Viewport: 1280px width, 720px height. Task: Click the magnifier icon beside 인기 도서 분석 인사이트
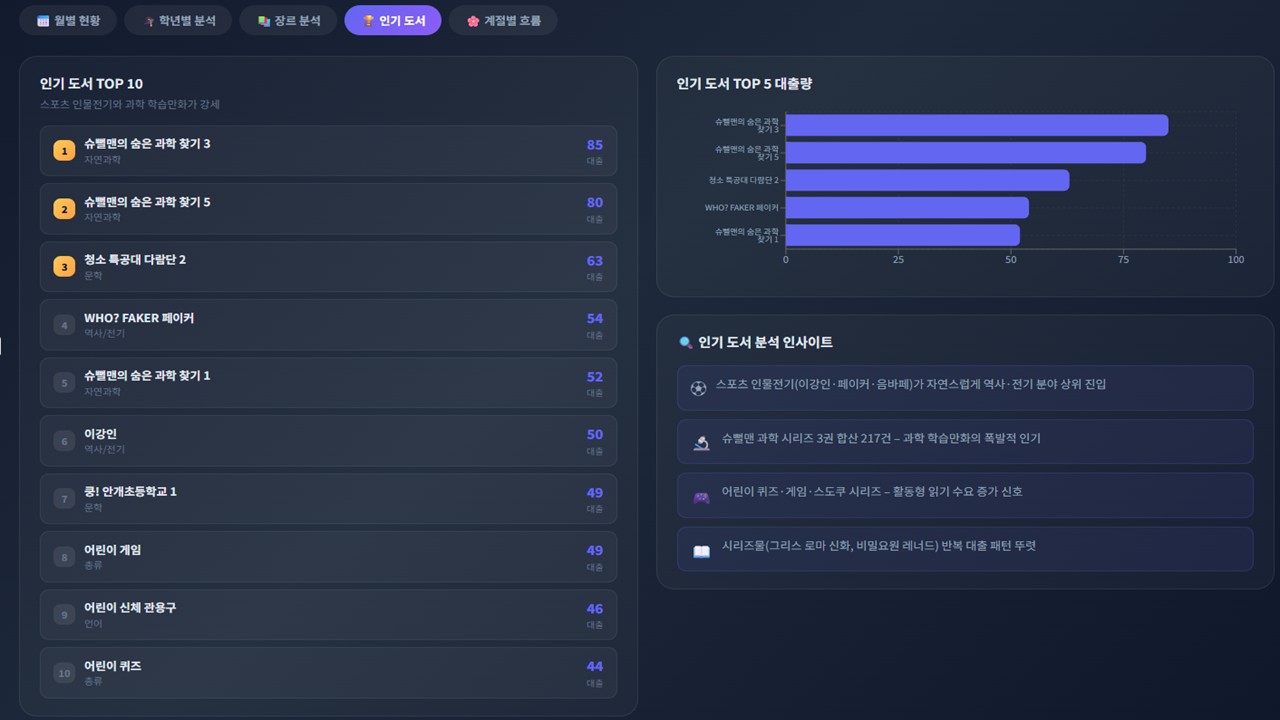pyautogui.click(x=685, y=342)
